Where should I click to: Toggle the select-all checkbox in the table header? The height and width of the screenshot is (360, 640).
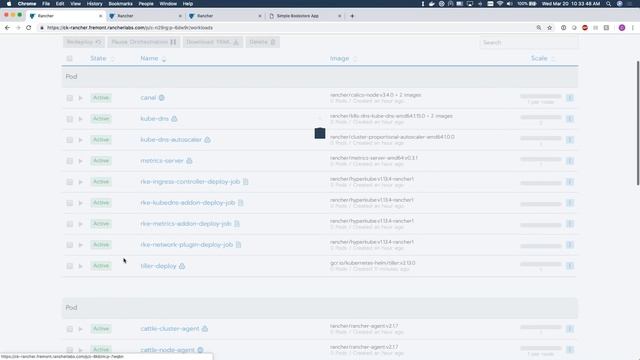pyautogui.click(x=70, y=59)
